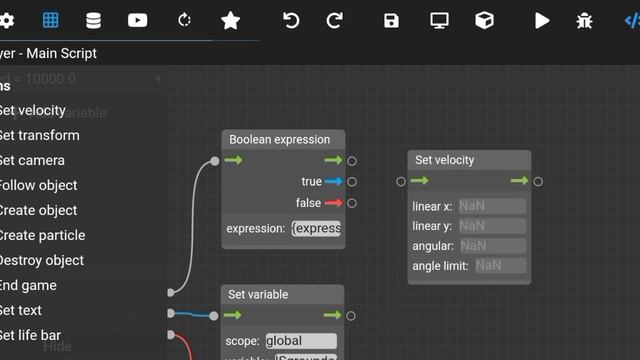Screen dimensions: 640x360
Task: Click the scope field showing global
Action: [301, 341]
